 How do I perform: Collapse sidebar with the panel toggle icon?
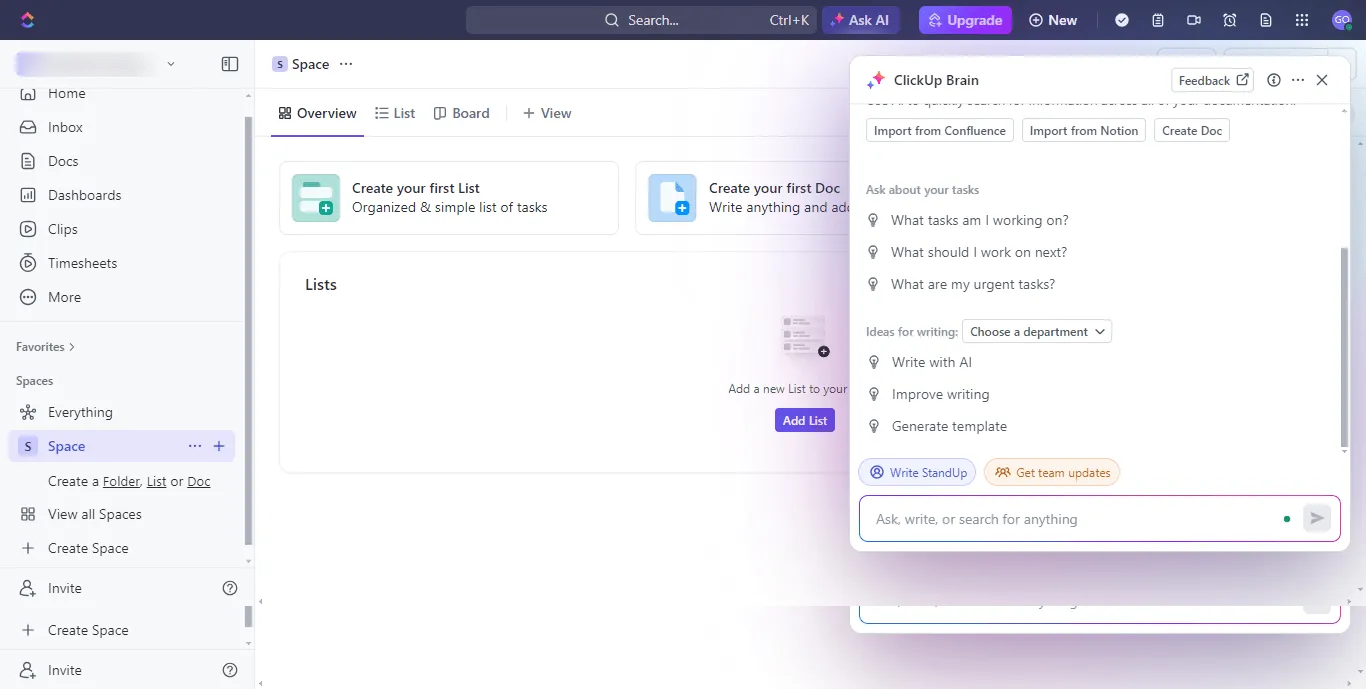click(x=230, y=64)
